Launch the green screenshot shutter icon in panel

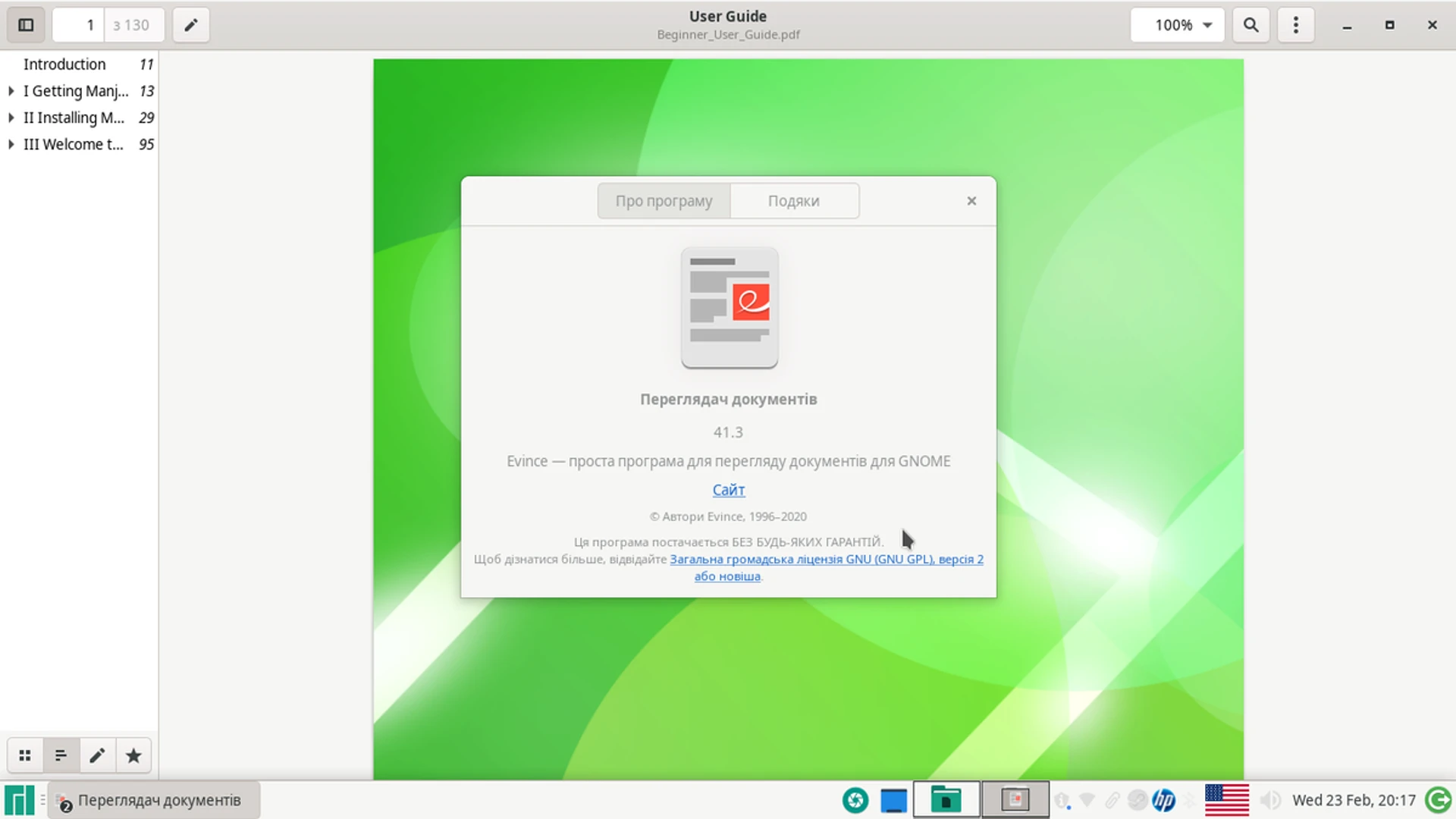point(855,800)
